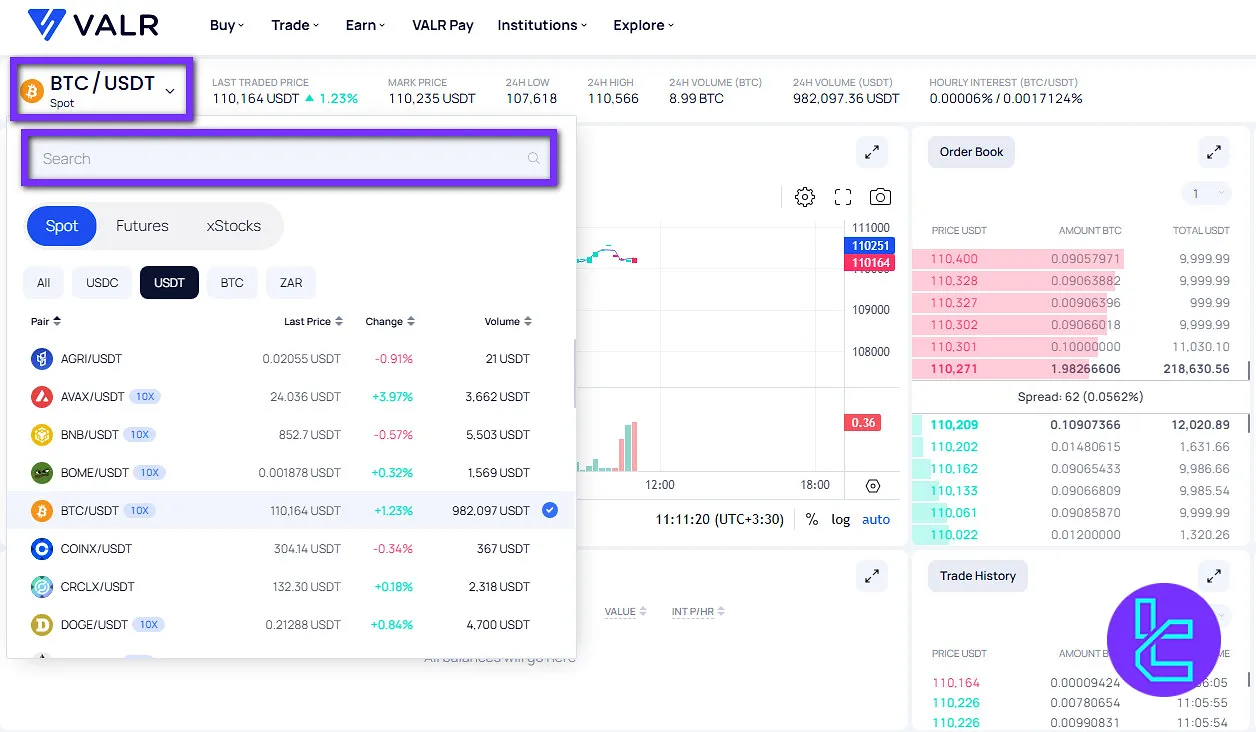Click bid price 110,209 in order book
This screenshot has width=1256, height=732.
954,425
